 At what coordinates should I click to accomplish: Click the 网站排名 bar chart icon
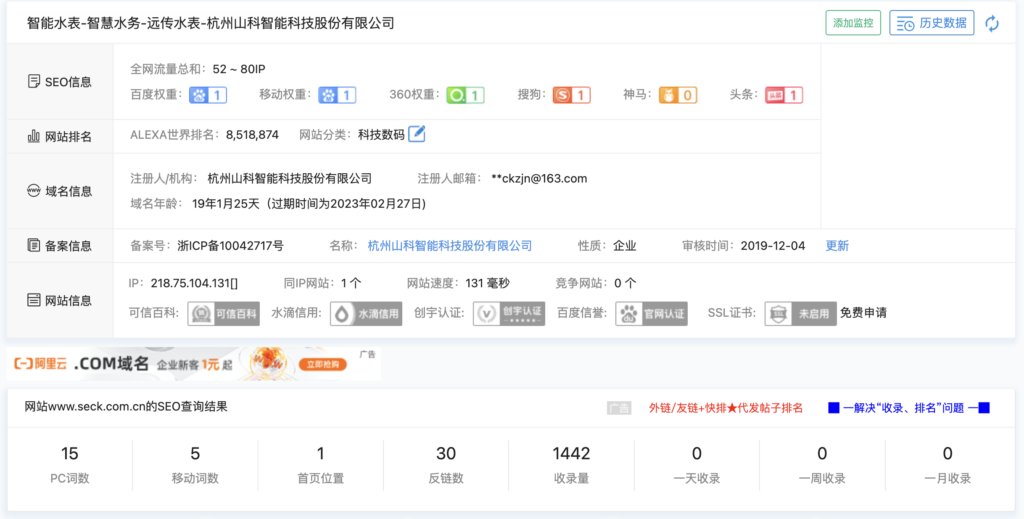(34, 136)
